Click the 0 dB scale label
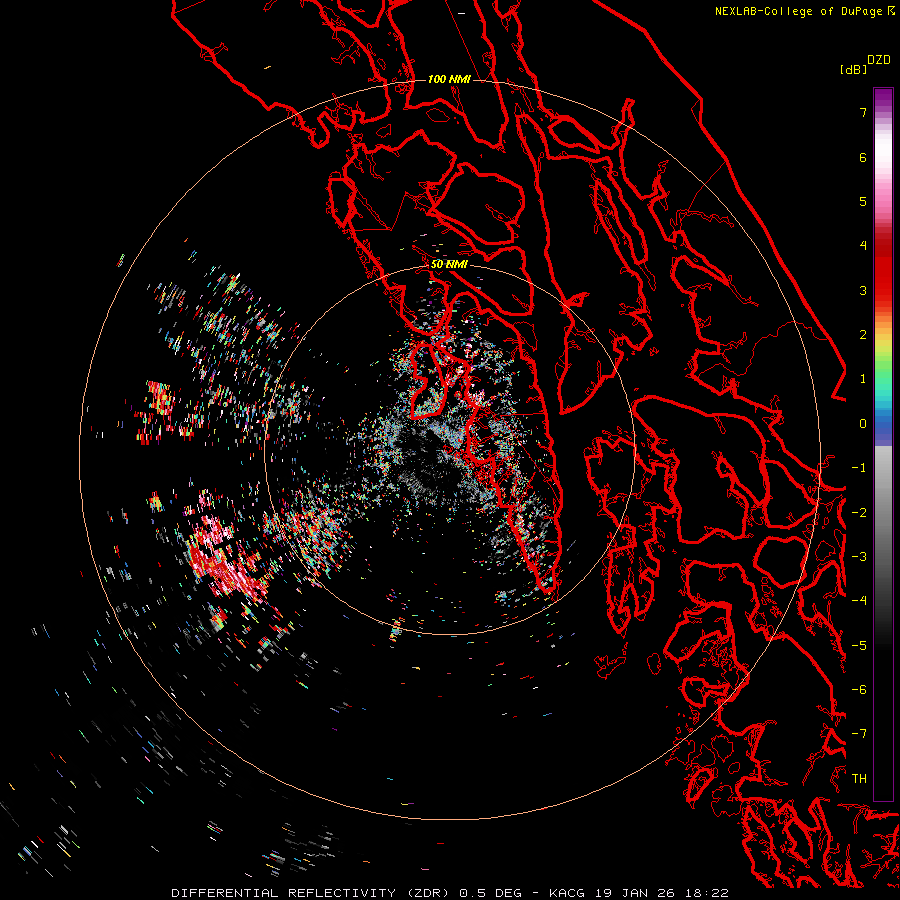 tap(863, 424)
